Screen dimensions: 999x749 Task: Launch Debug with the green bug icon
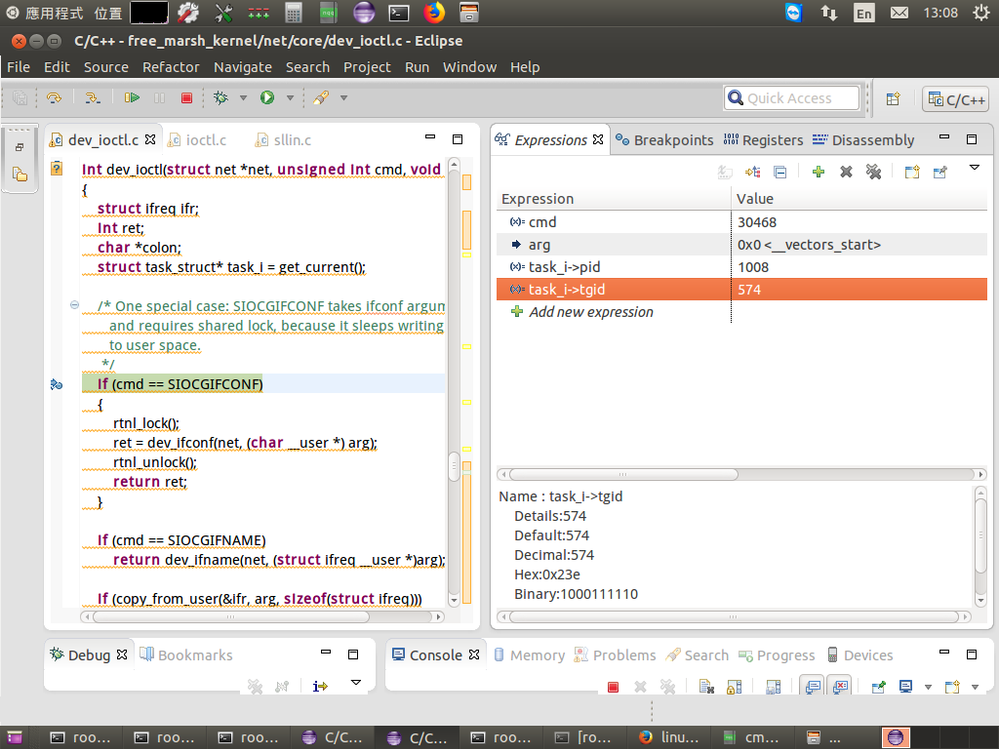tap(220, 97)
